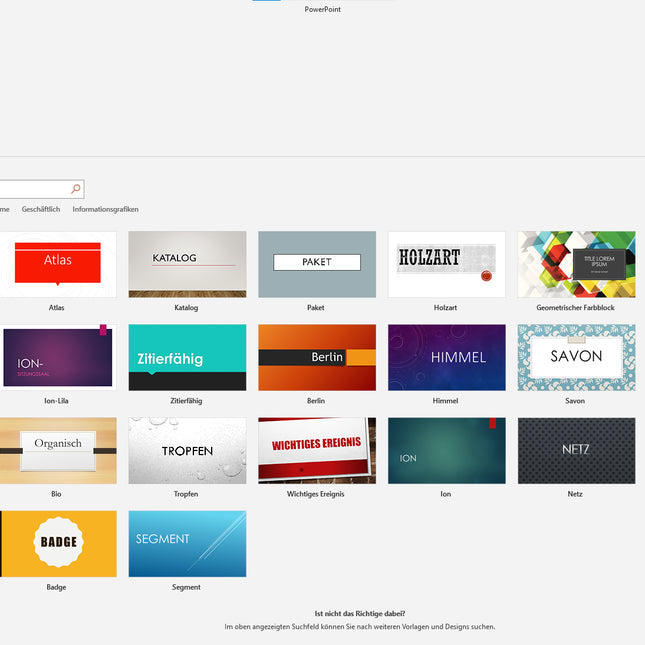Select the Geschäftlich suggested search
Image resolution: width=645 pixels, height=645 pixels.
pos(41,209)
